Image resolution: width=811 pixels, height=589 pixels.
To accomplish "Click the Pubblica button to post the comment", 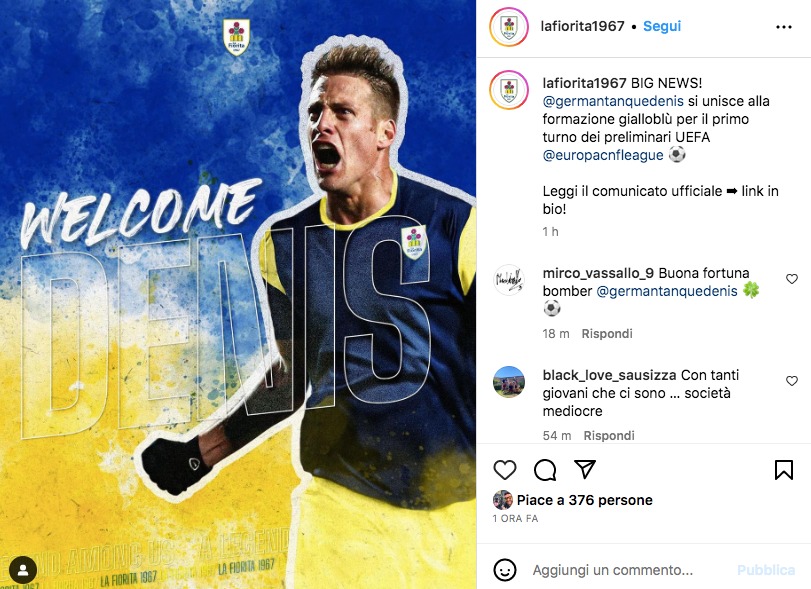I will click(x=765, y=570).
